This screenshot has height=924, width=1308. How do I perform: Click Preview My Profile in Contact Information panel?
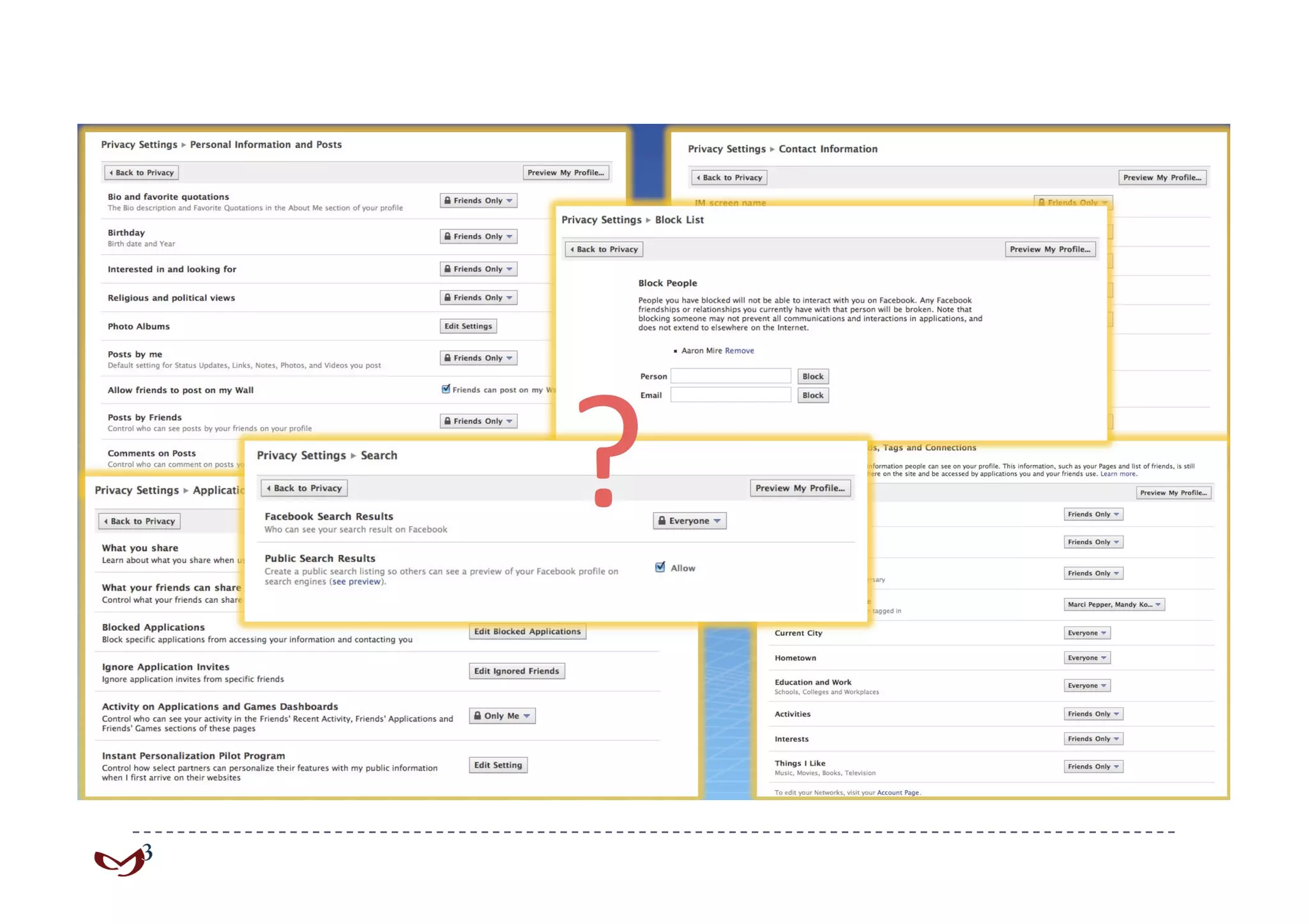tap(1162, 178)
